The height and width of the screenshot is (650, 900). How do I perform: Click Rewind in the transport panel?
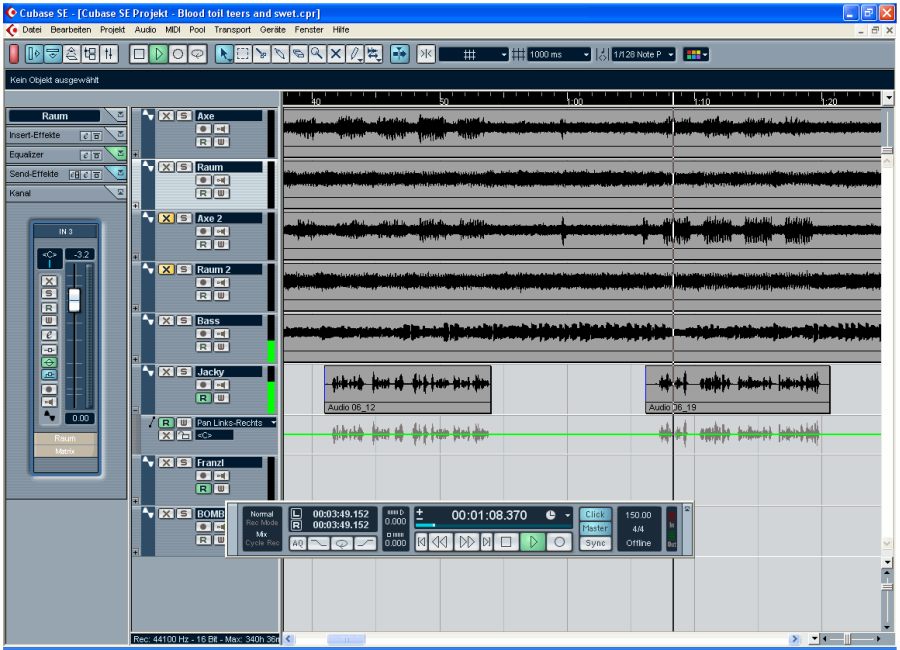(x=440, y=542)
